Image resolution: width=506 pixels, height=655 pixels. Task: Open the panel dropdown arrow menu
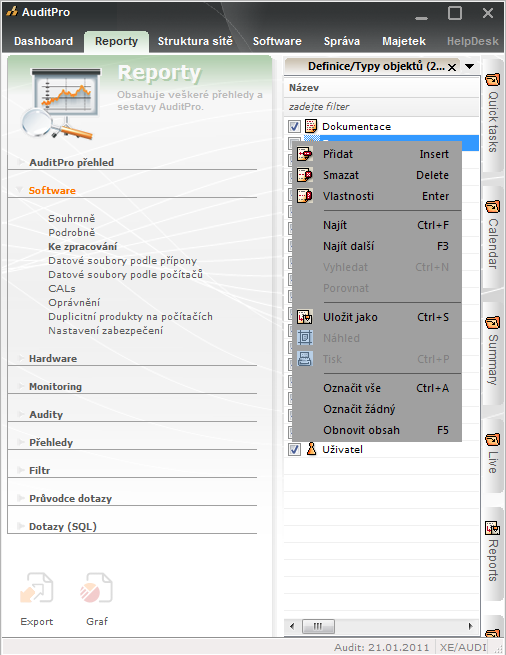pyautogui.click(x=470, y=66)
